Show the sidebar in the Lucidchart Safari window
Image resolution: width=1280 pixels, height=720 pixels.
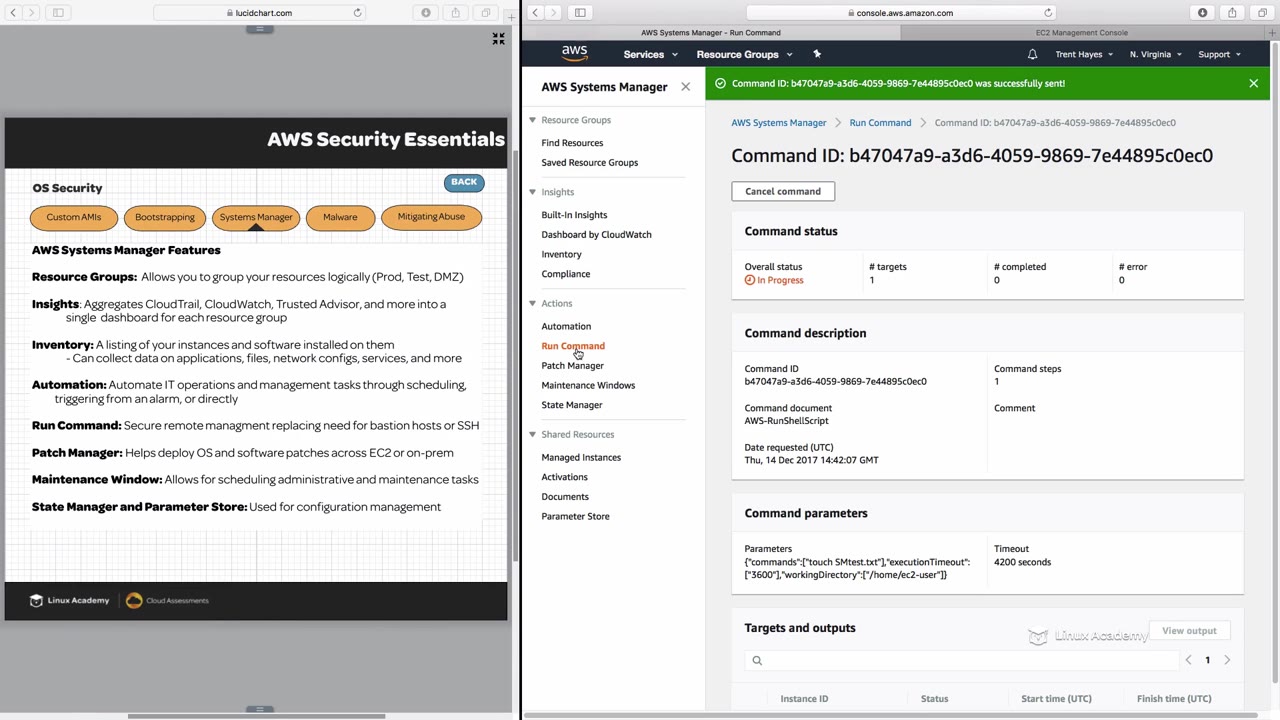point(58,13)
